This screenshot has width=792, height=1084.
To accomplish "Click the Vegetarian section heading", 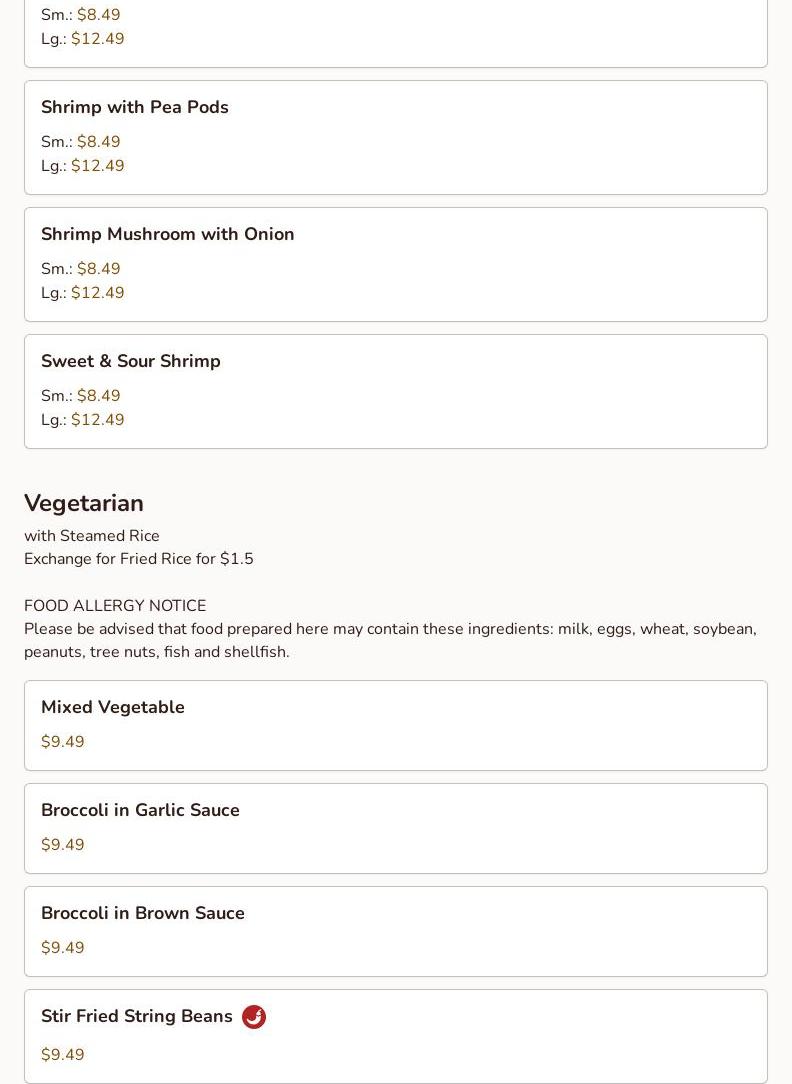I will [x=84, y=503].
